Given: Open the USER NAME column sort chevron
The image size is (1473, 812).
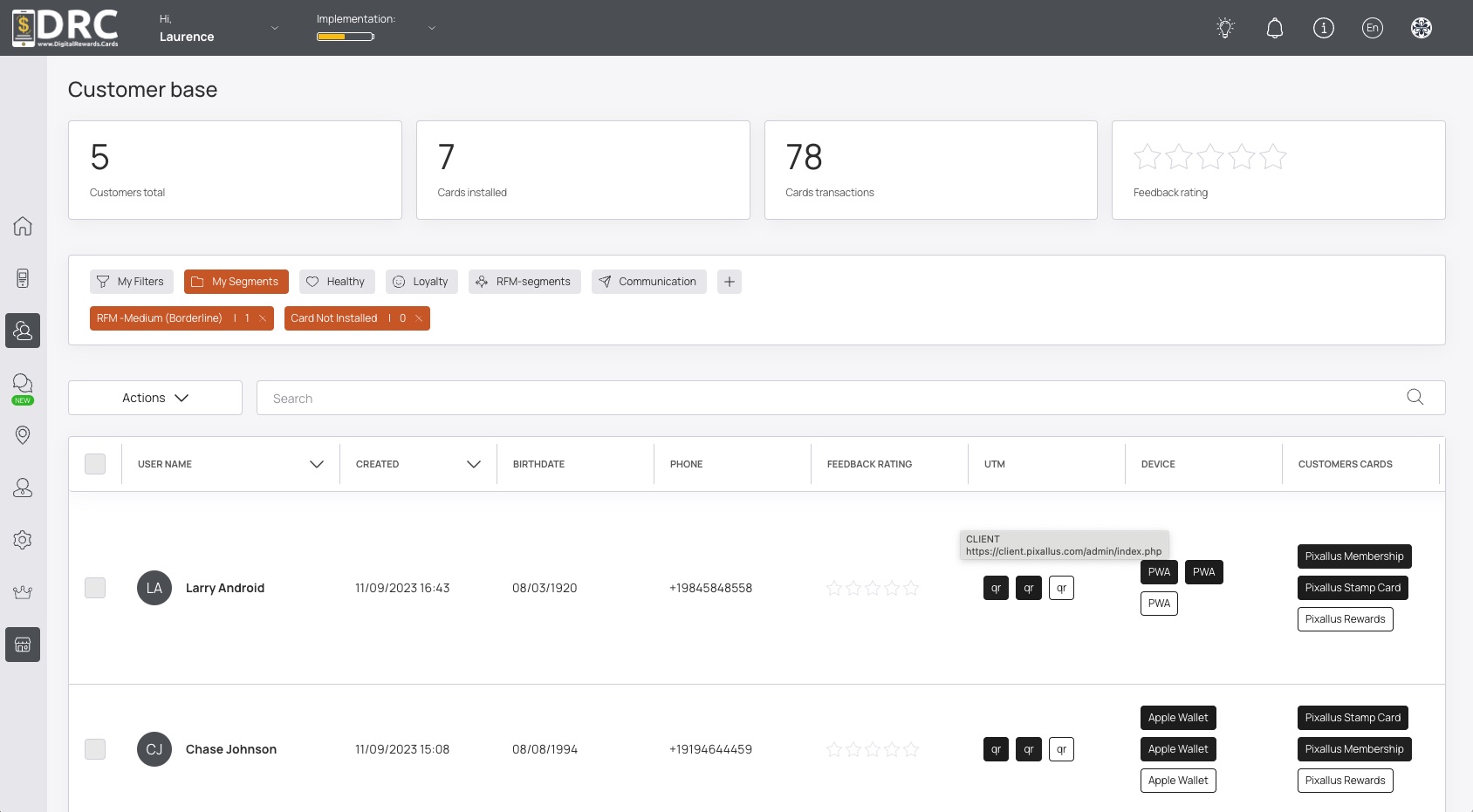Looking at the screenshot, I should (x=317, y=464).
